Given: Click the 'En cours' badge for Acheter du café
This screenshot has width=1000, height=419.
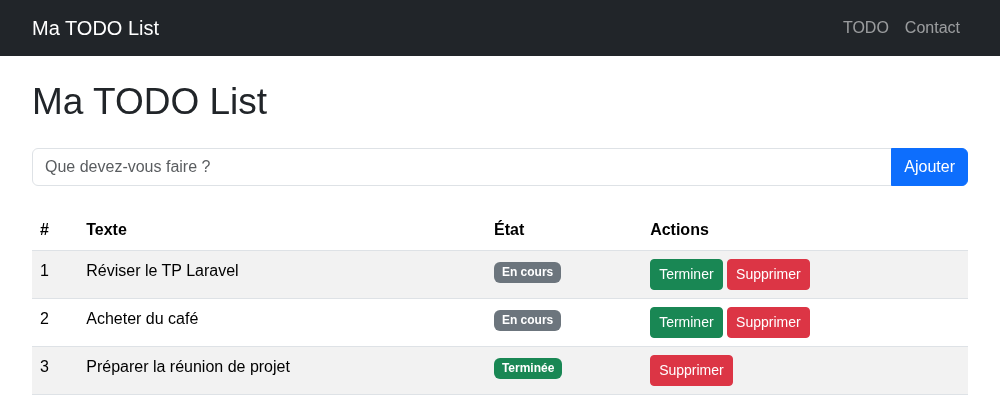Looking at the screenshot, I should [x=527, y=320].
